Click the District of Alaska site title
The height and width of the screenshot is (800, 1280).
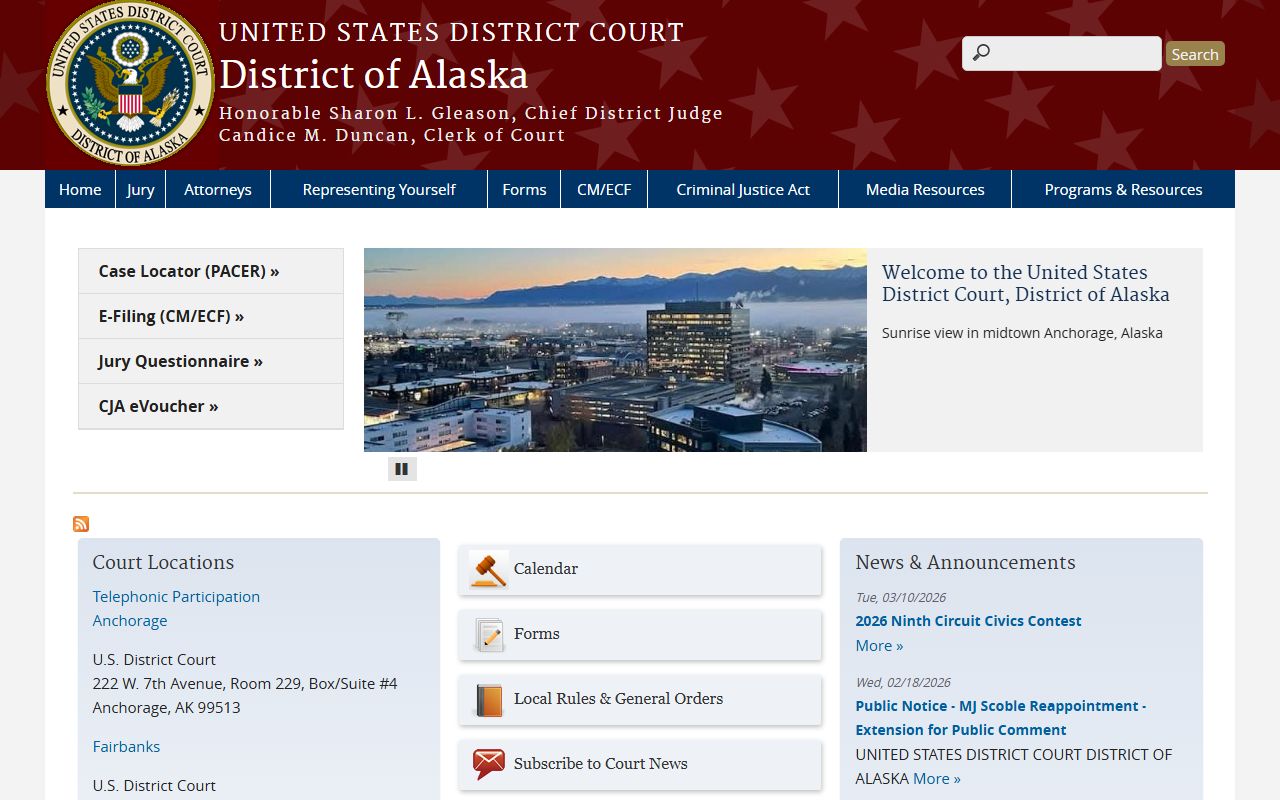[373, 75]
